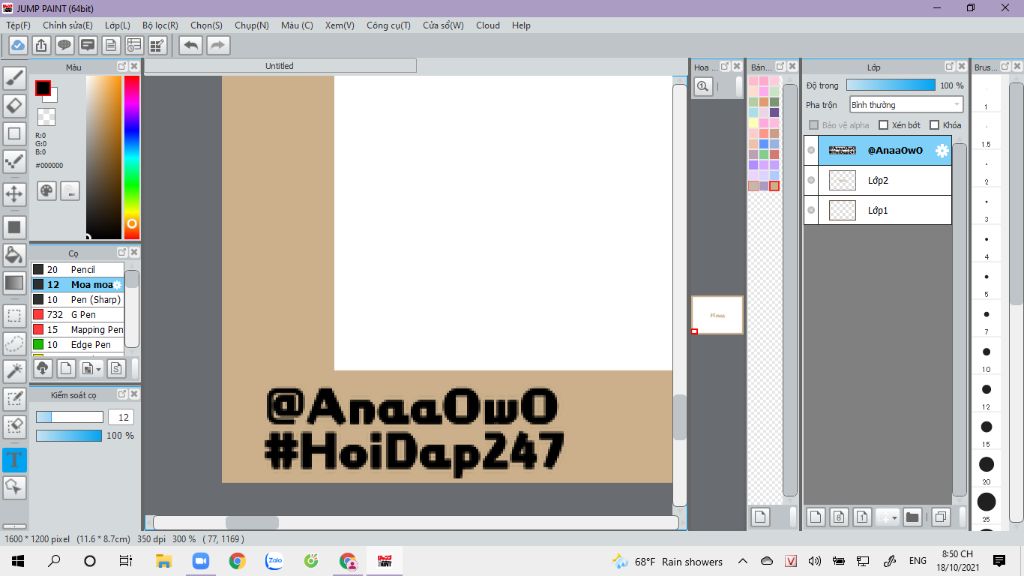
Task: Enable the Xén bớt checkbox
Action: pyautogui.click(x=884, y=125)
